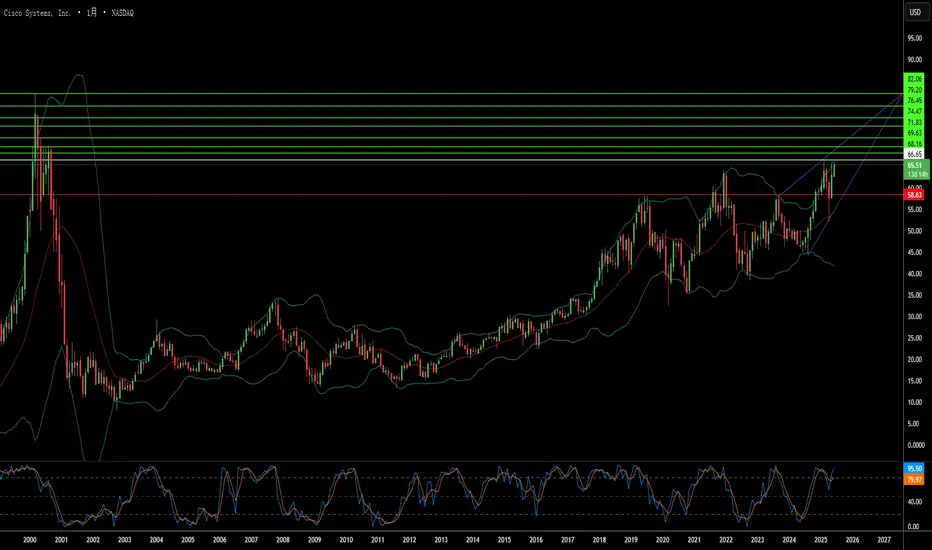Click the white 66.65 price label
932x550 pixels.
pyautogui.click(x=914, y=154)
